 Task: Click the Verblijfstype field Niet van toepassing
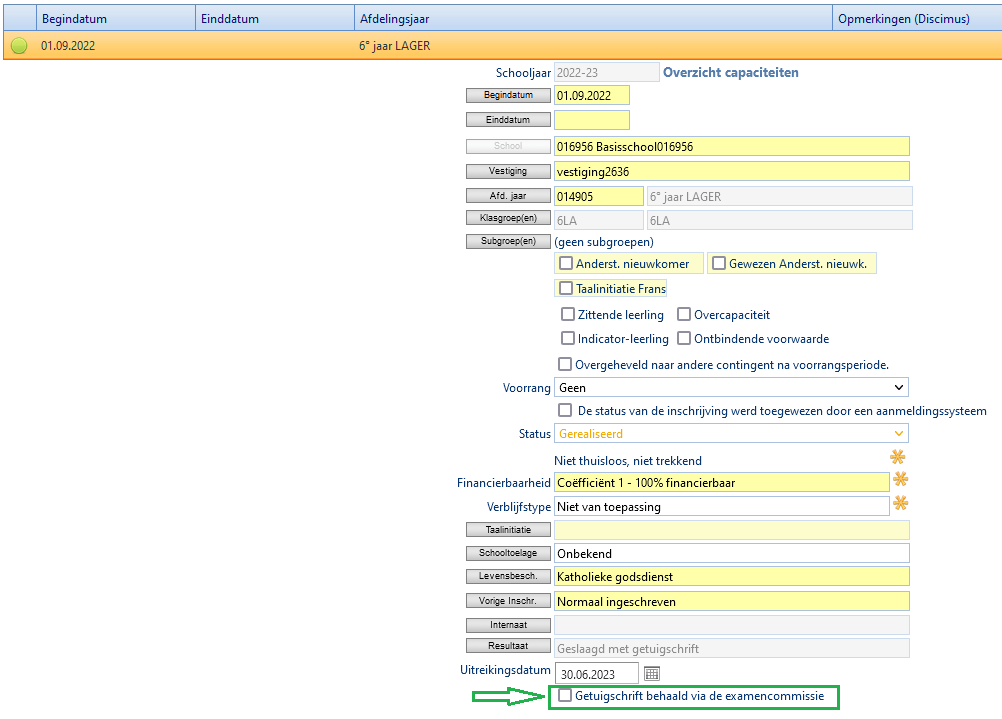point(721,506)
